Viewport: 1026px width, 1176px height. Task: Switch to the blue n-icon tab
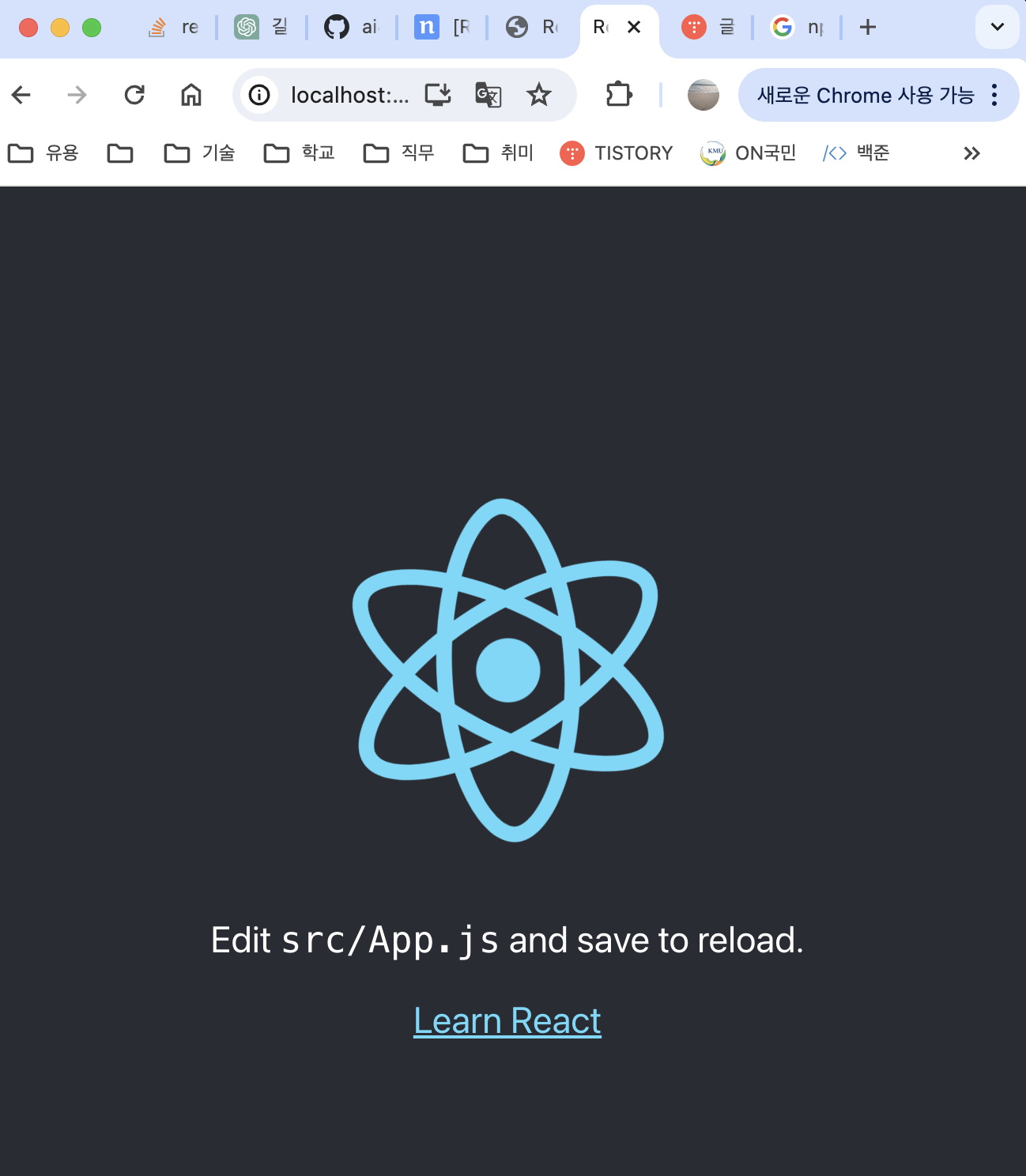pyautogui.click(x=442, y=27)
